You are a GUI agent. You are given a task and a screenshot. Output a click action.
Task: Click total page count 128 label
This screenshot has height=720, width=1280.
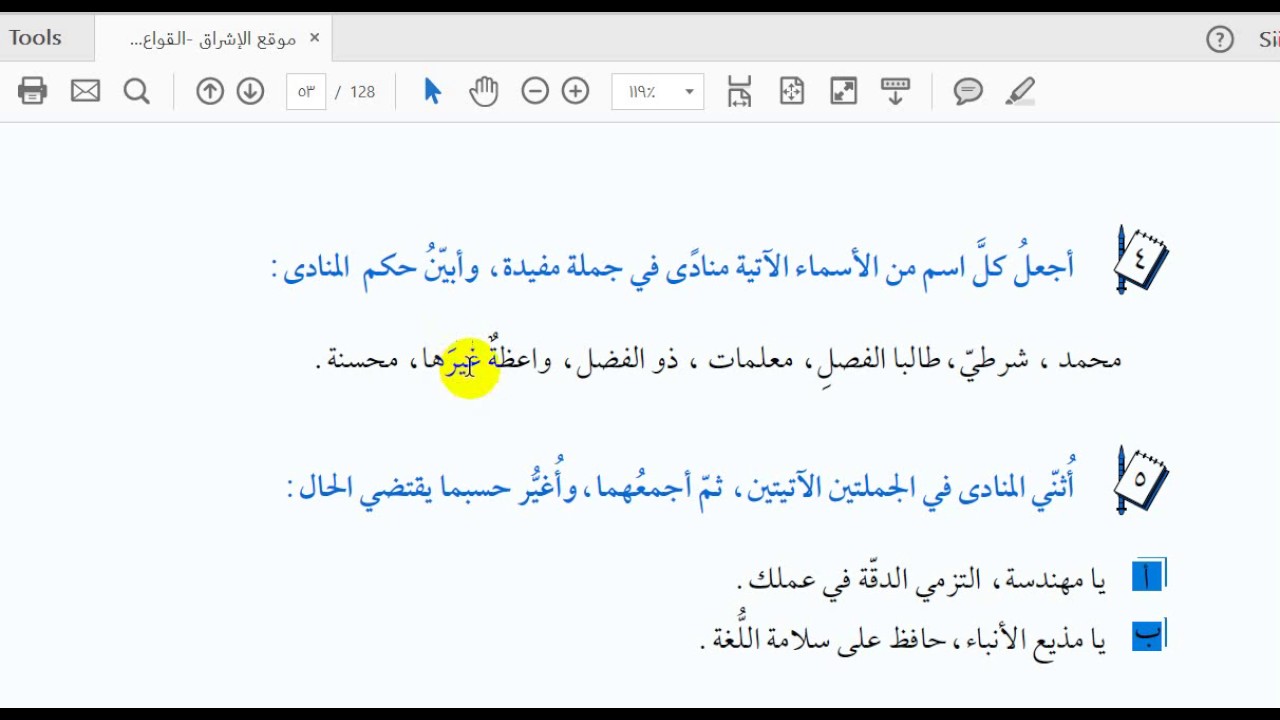point(362,92)
